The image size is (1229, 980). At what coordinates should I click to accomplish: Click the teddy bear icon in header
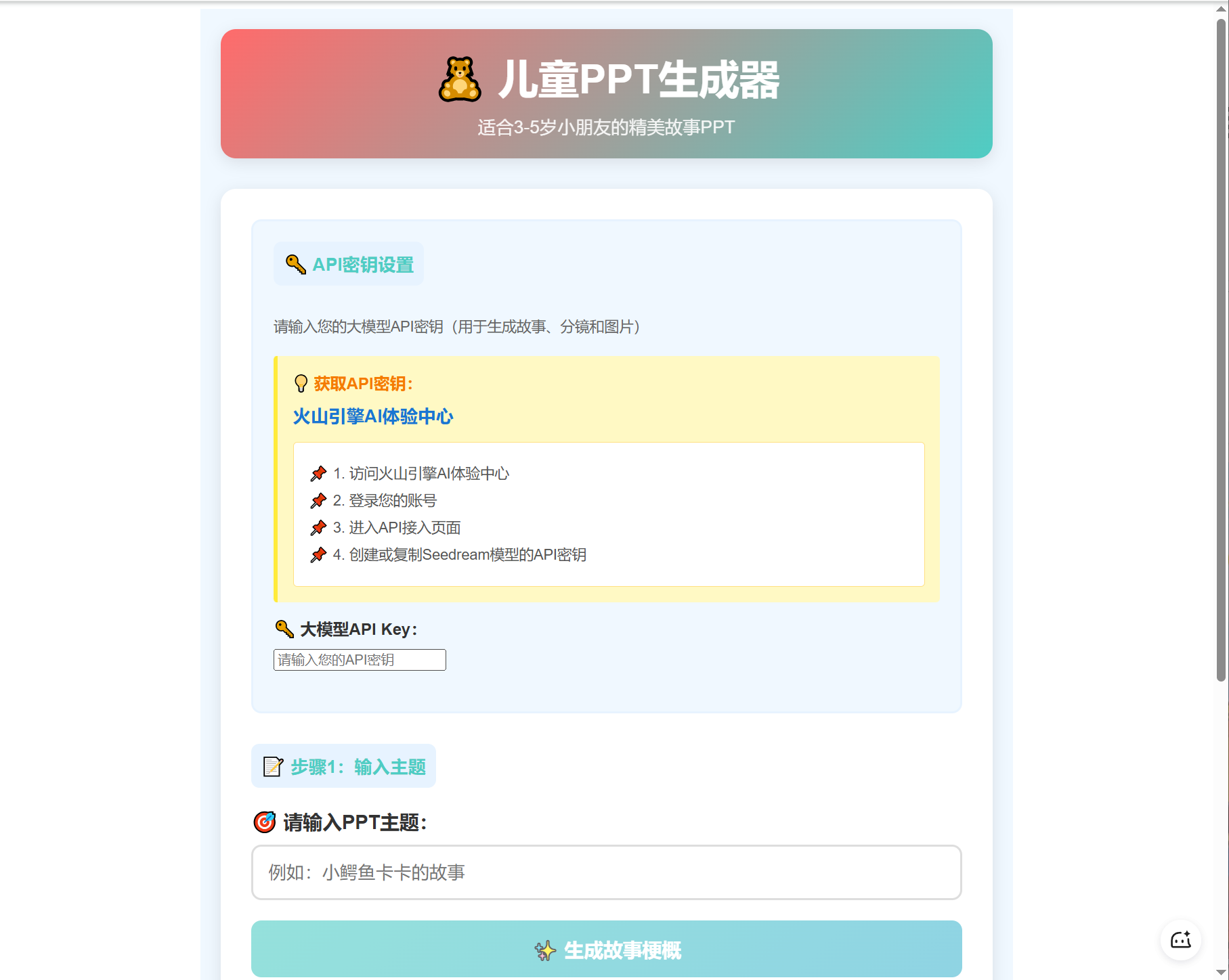[x=460, y=80]
